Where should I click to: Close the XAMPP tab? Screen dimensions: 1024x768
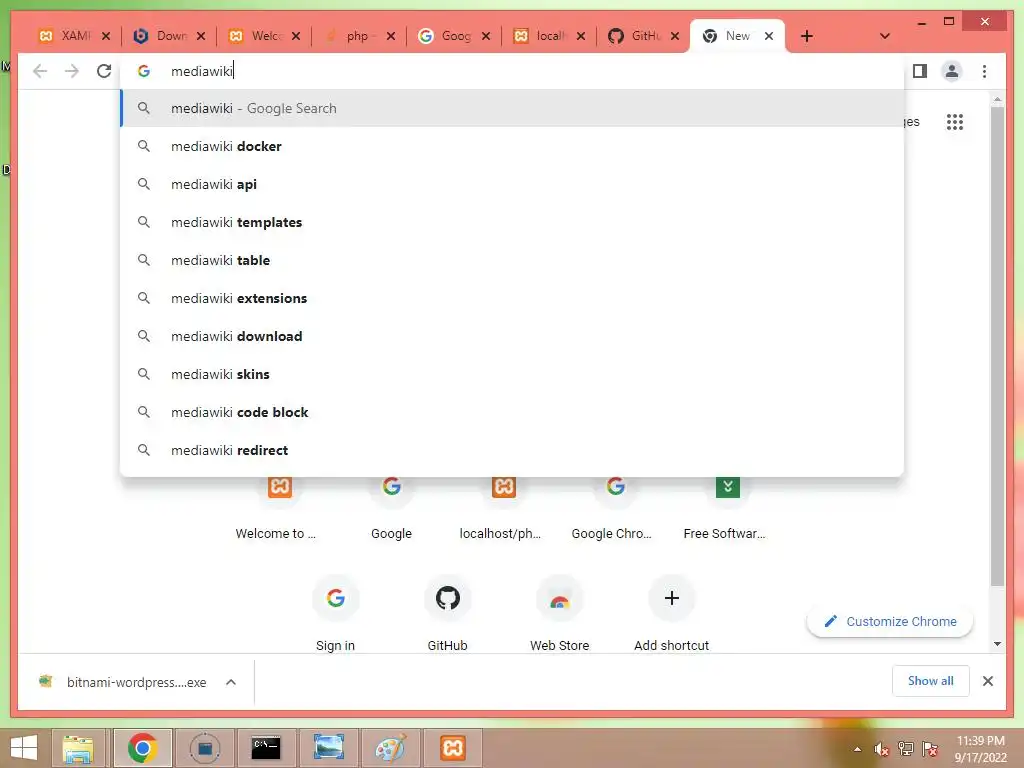coord(106,36)
